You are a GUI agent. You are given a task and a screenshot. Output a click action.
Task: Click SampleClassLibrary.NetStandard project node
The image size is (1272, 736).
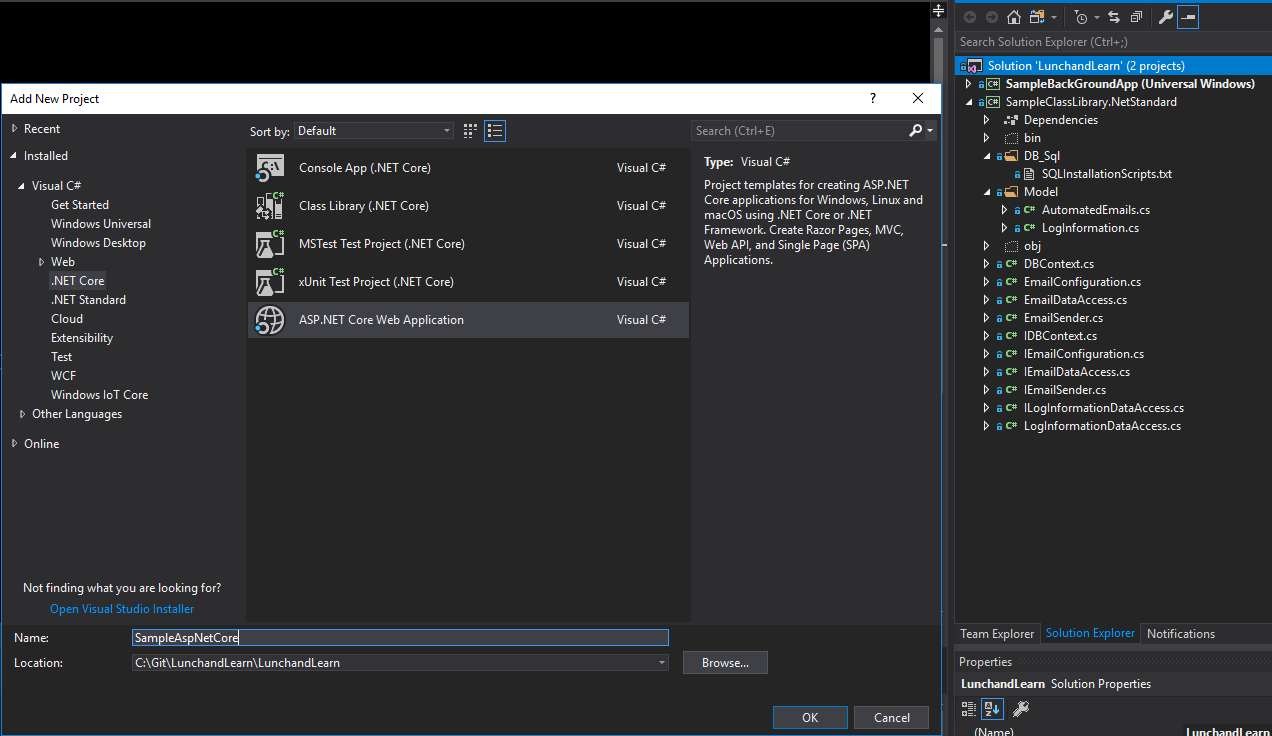1091,102
